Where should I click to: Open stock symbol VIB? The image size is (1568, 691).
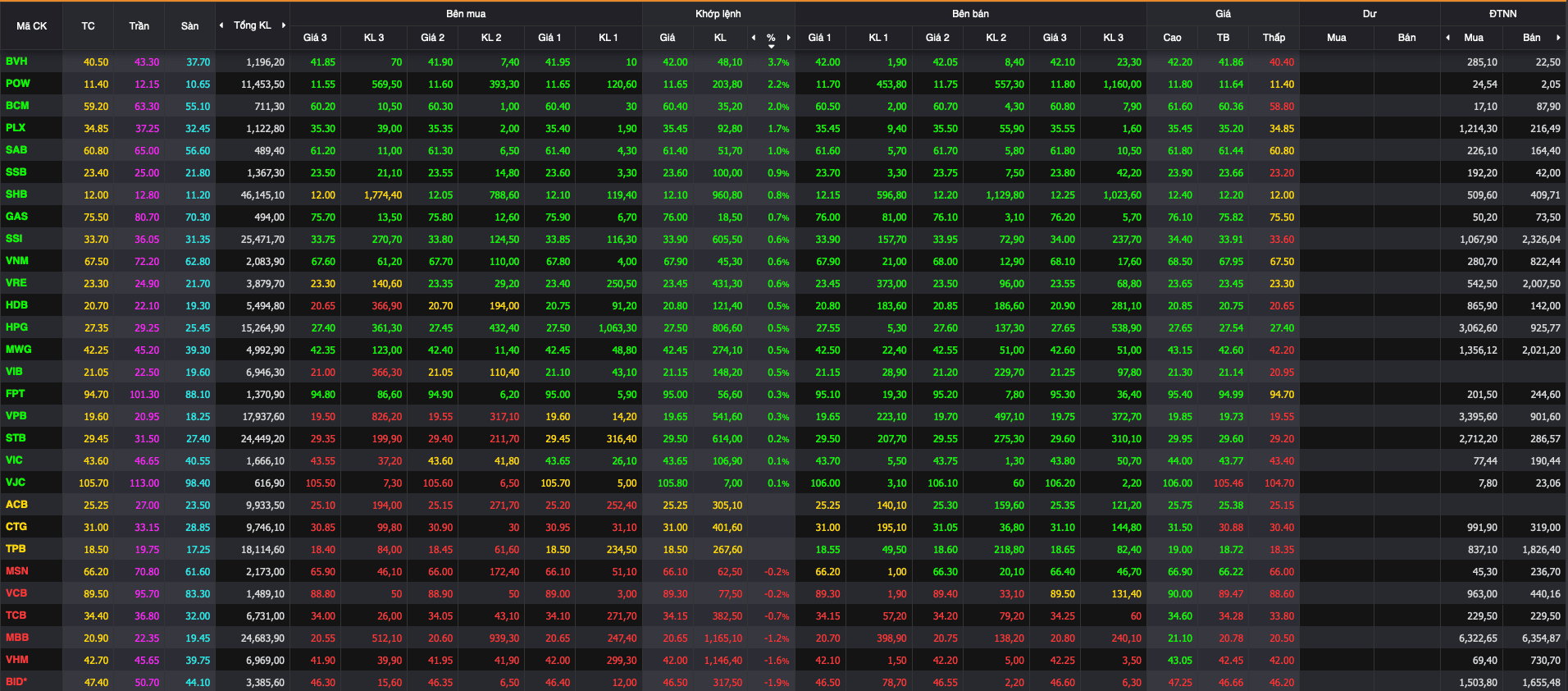[x=14, y=372]
